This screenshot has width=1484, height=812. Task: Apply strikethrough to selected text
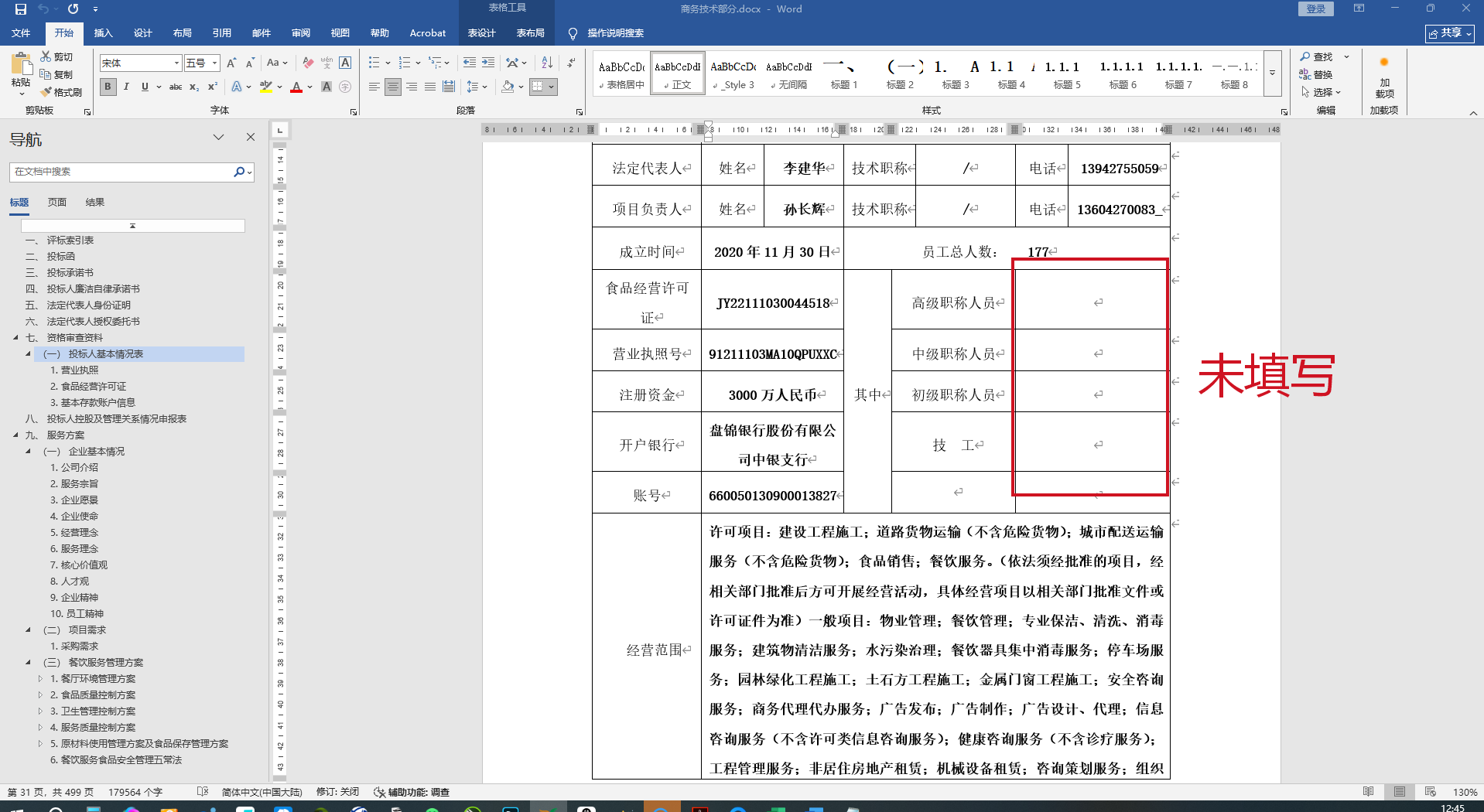click(x=176, y=87)
